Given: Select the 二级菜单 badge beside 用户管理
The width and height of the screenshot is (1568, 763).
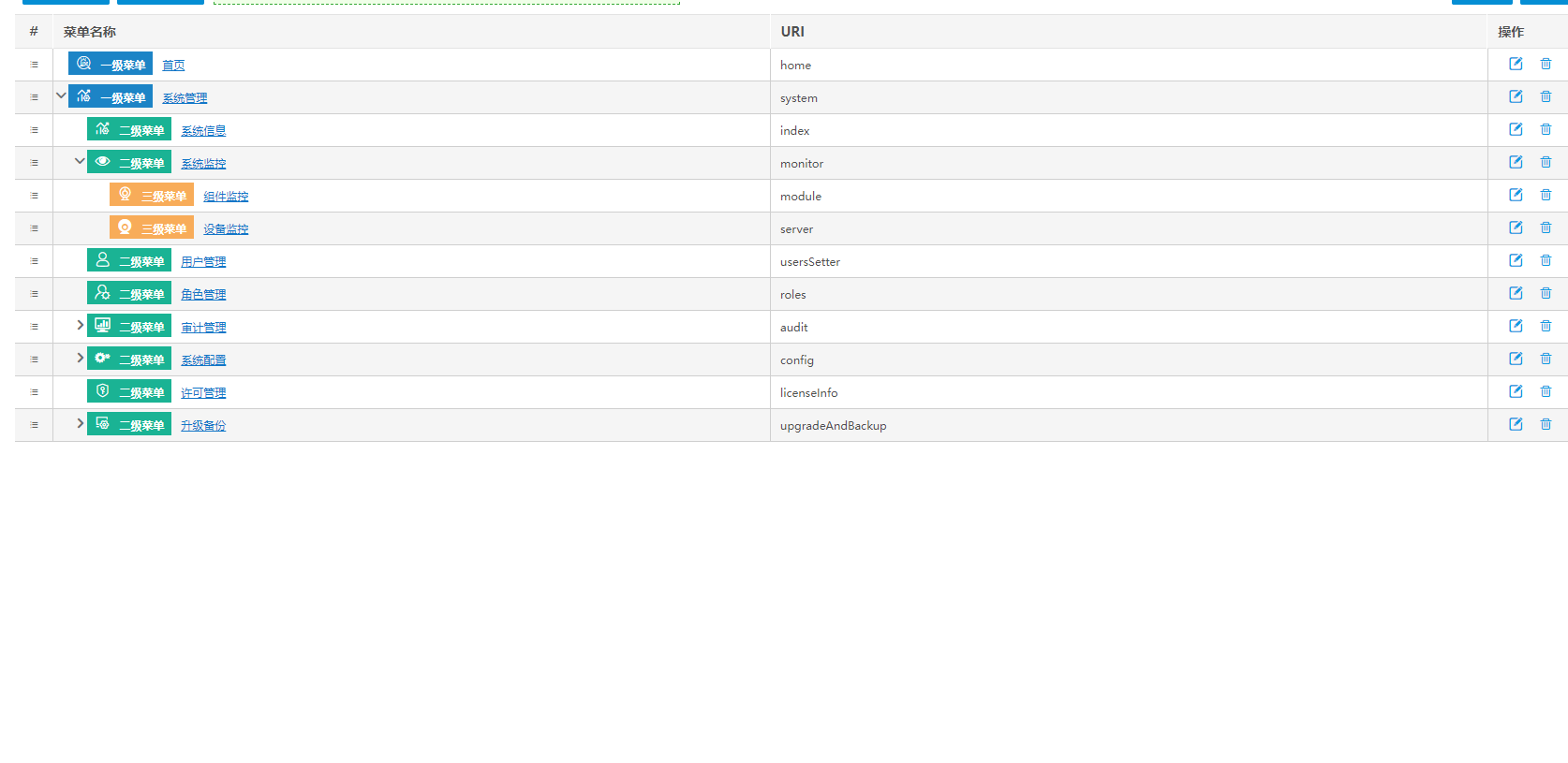Looking at the screenshot, I should pyautogui.click(x=129, y=260).
